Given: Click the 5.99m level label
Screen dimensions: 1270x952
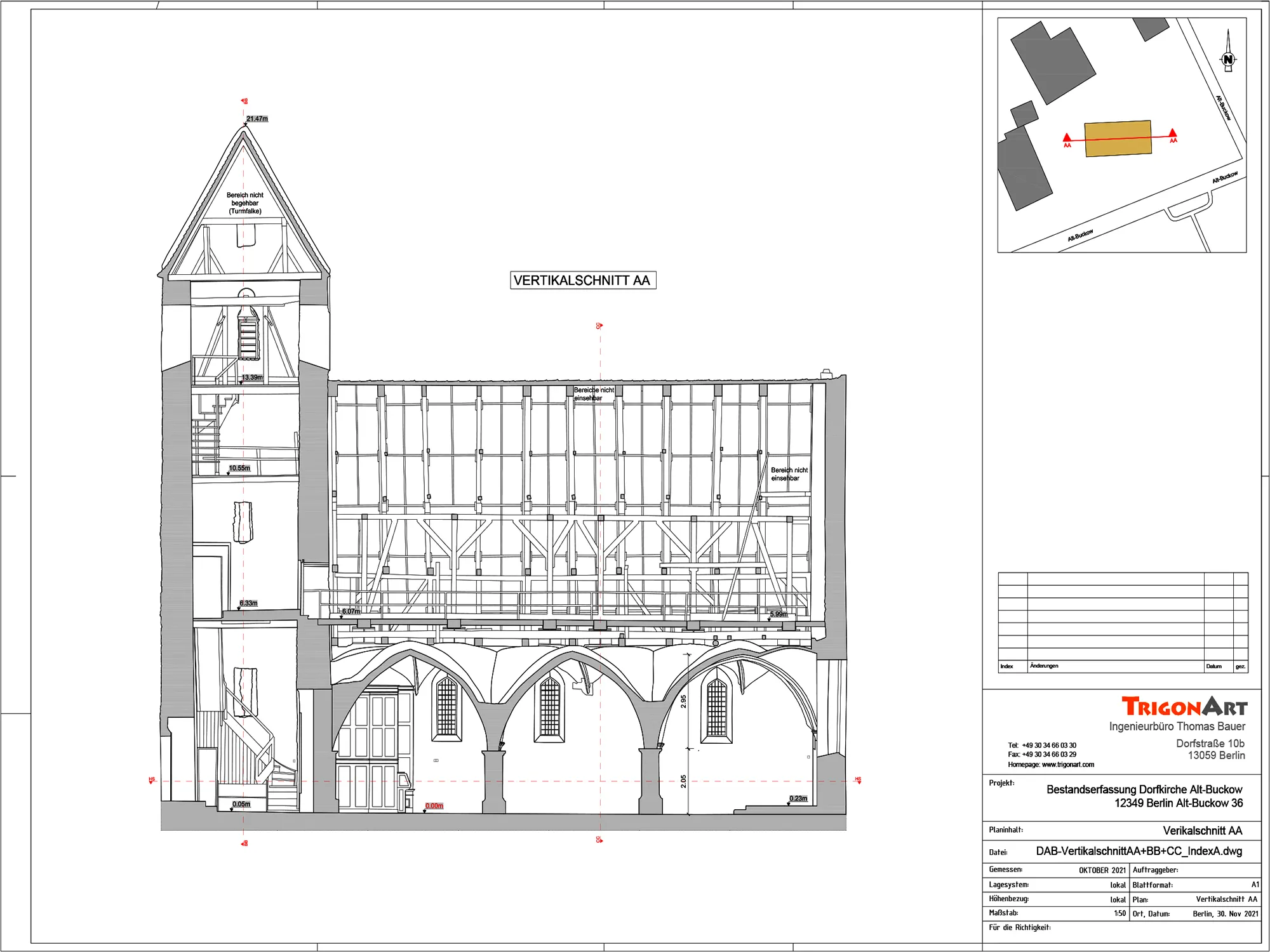Looking at the screenshot, I should coord(779,614).
